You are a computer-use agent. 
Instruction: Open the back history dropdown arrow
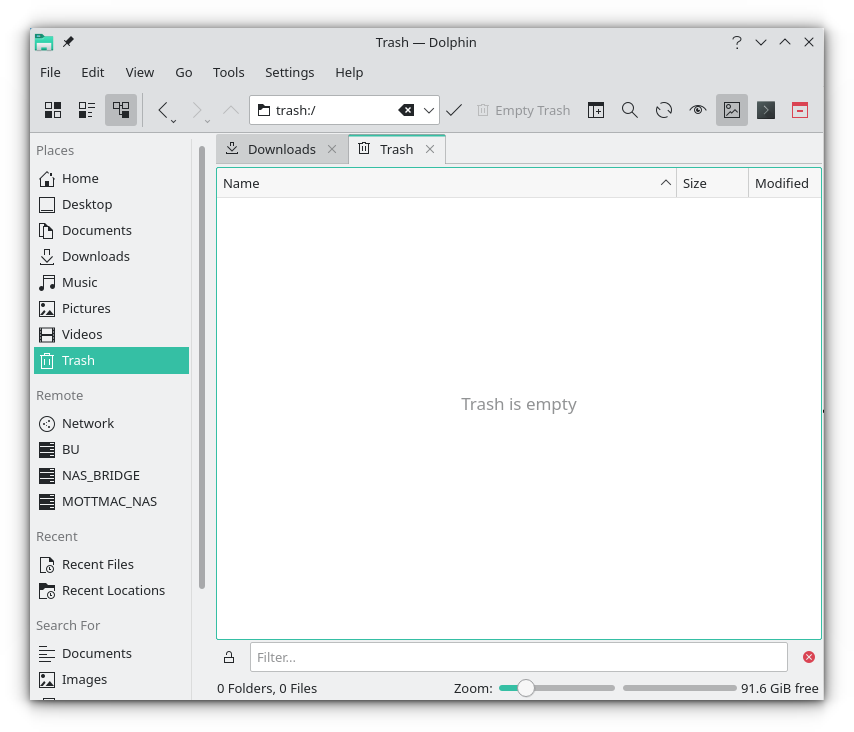pos(174,121)
